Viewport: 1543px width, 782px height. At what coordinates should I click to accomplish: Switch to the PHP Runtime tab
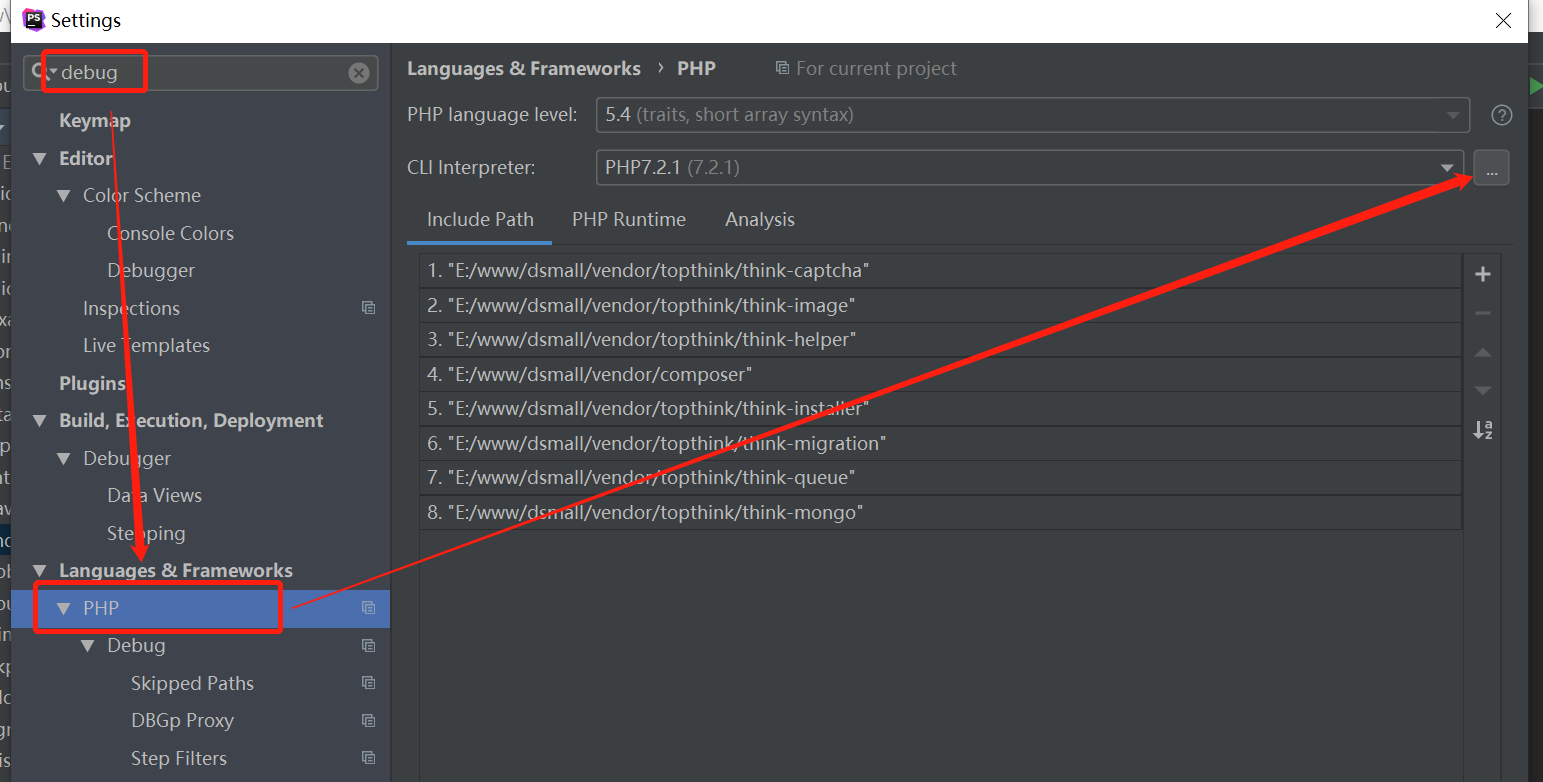coord(629,219)
